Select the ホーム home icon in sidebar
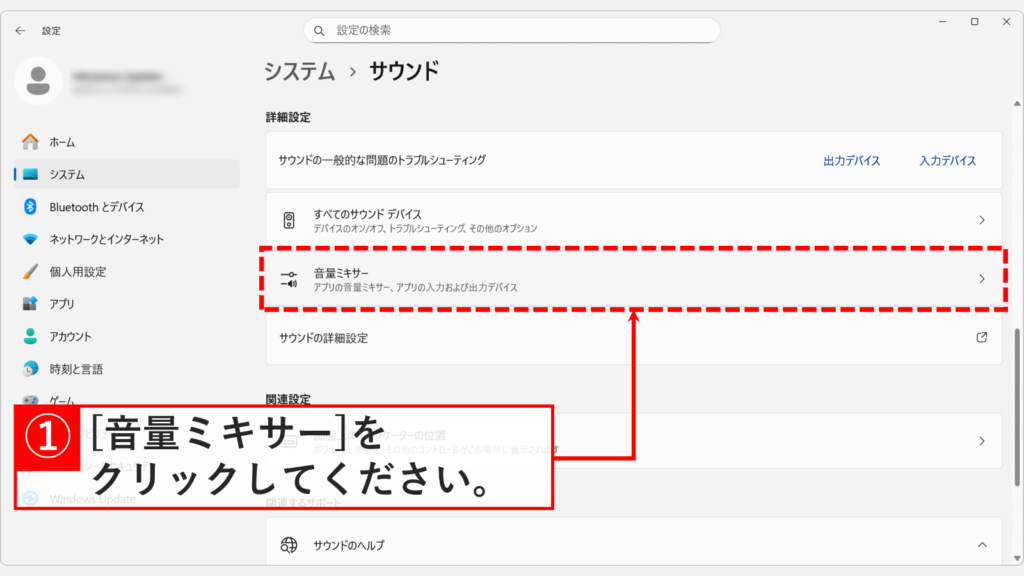 29,142
